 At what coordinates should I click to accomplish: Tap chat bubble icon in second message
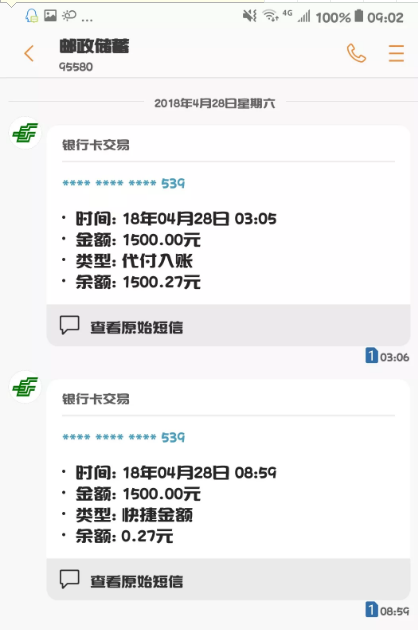point(70,579)
